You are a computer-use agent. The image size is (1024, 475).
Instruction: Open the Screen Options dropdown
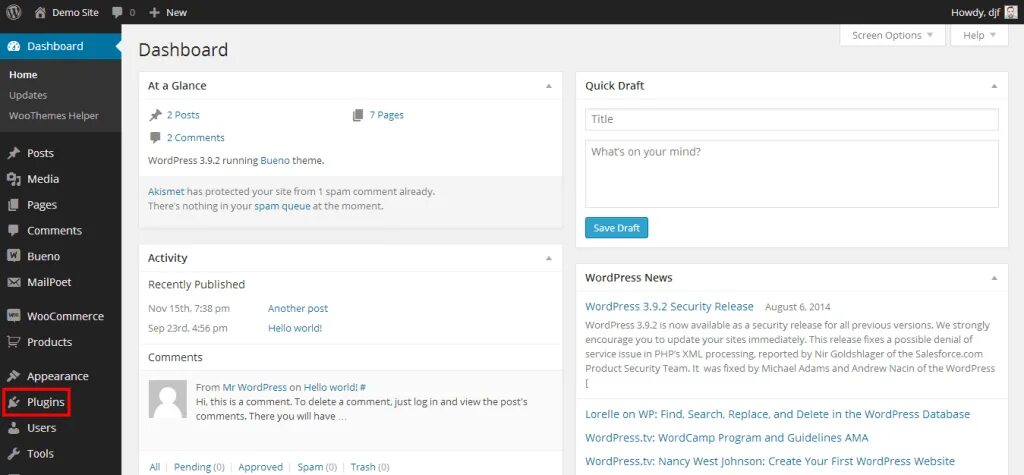(892, 35)
